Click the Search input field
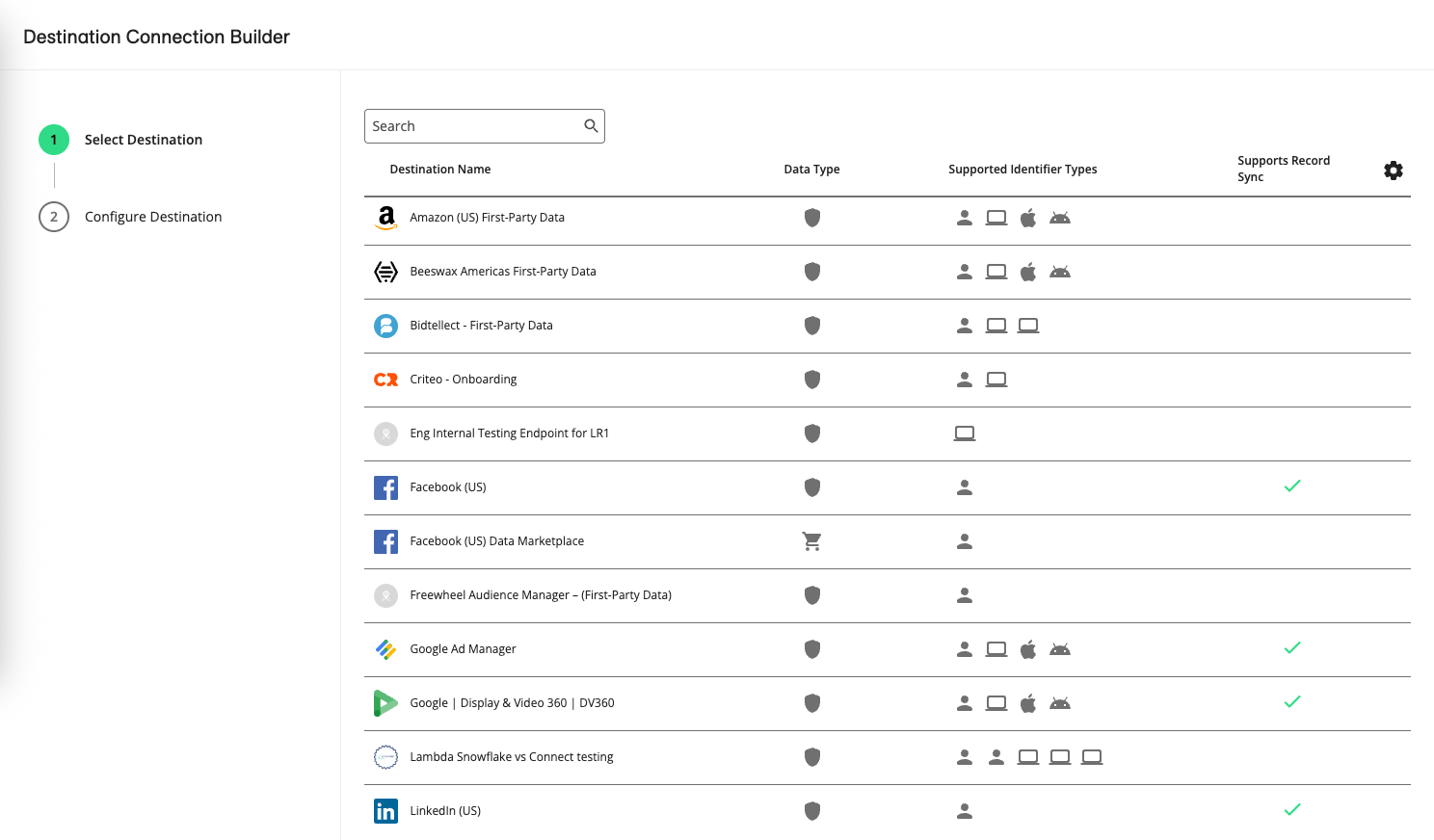The height and width of the screenshot is (840, 1434). [x=472, y=126]
